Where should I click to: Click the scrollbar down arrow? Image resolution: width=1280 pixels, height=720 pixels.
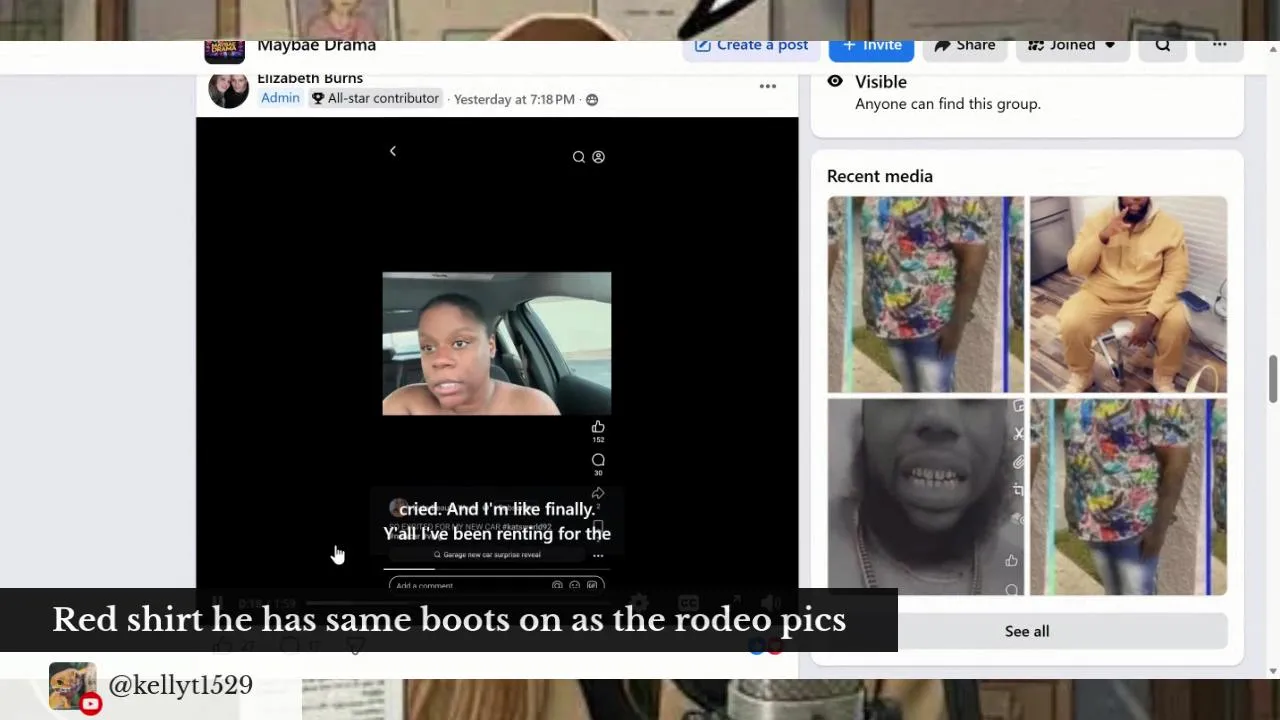point(1273,671)
